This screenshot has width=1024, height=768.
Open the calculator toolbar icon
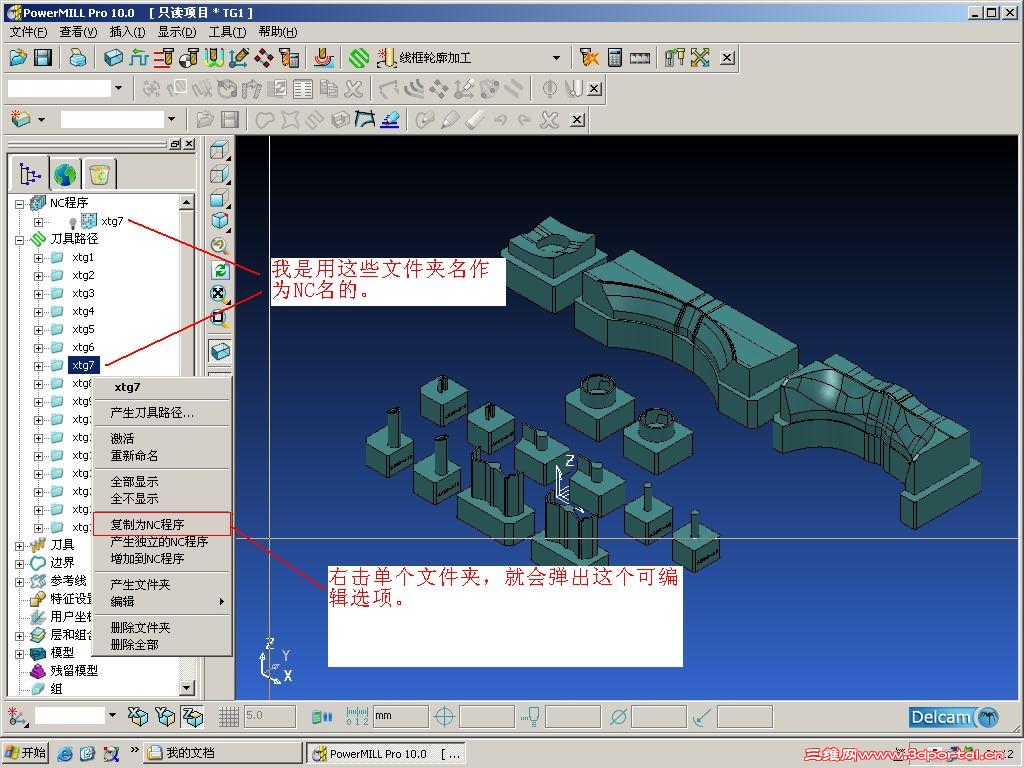coord(615,58)
